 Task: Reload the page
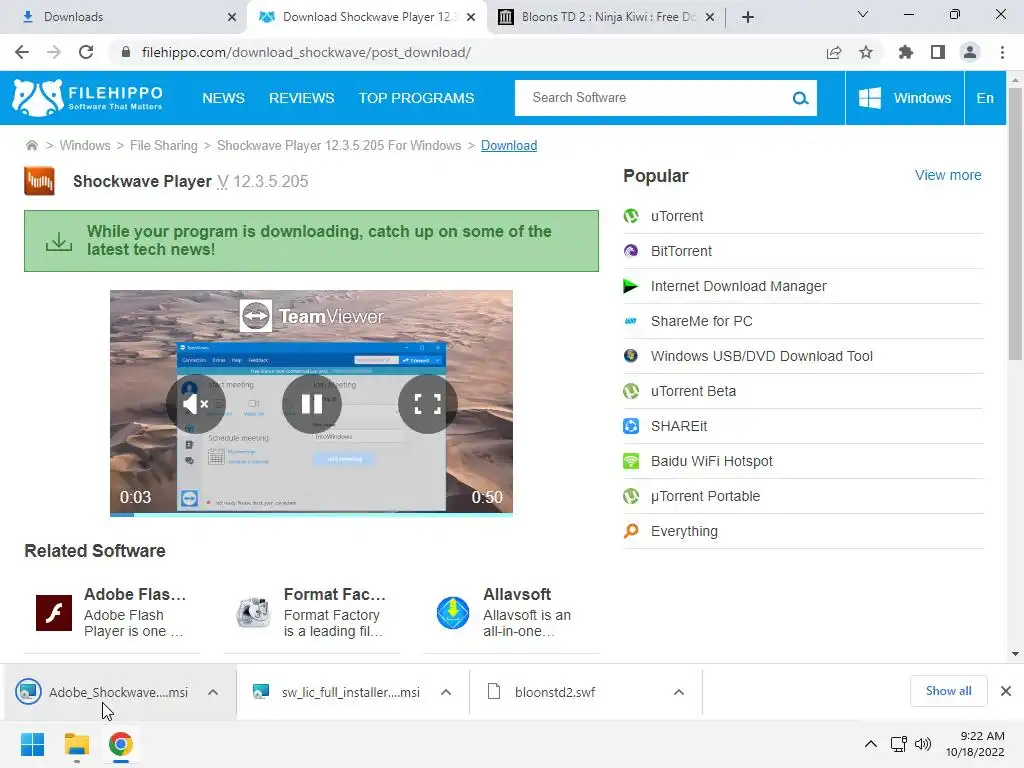click(x=86, y=52)
